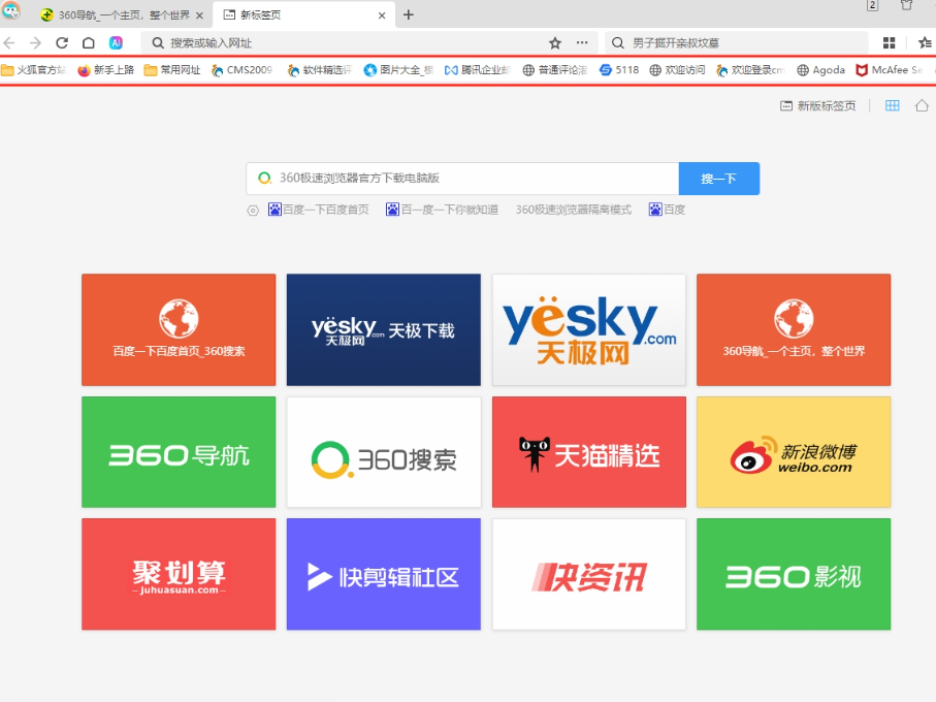Click the shirt-shaped skin icon in the title bar
The width and height of the screenshot is (936, 702).
coord(906,5)
